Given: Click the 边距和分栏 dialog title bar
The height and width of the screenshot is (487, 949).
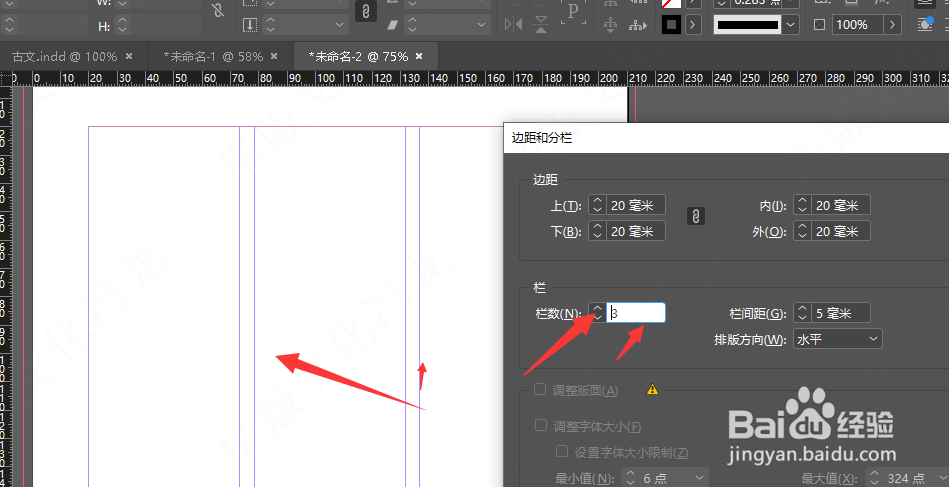Looking at the screenshot, I should point(726,138).
